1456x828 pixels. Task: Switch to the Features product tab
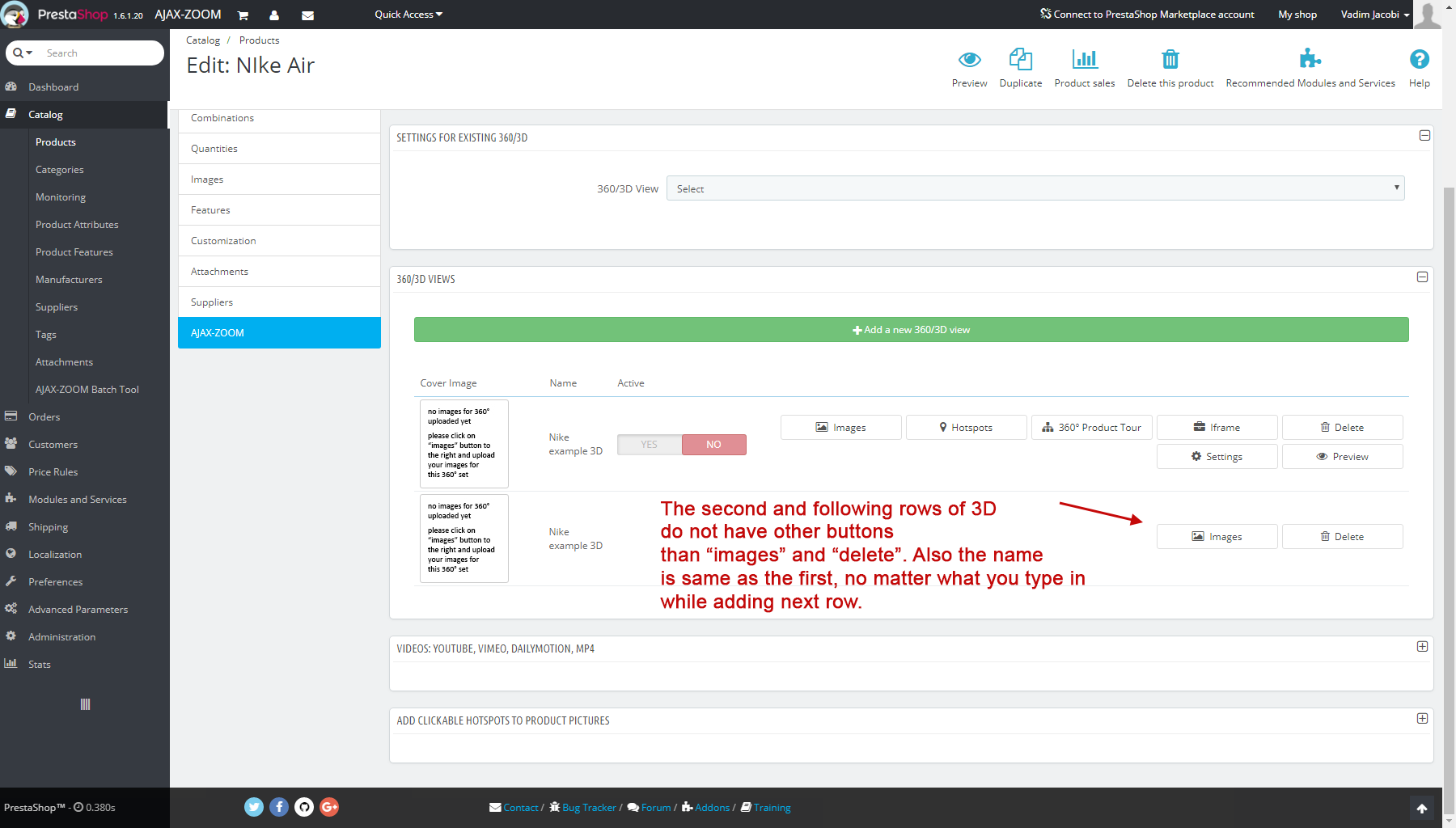pos(279,210)
